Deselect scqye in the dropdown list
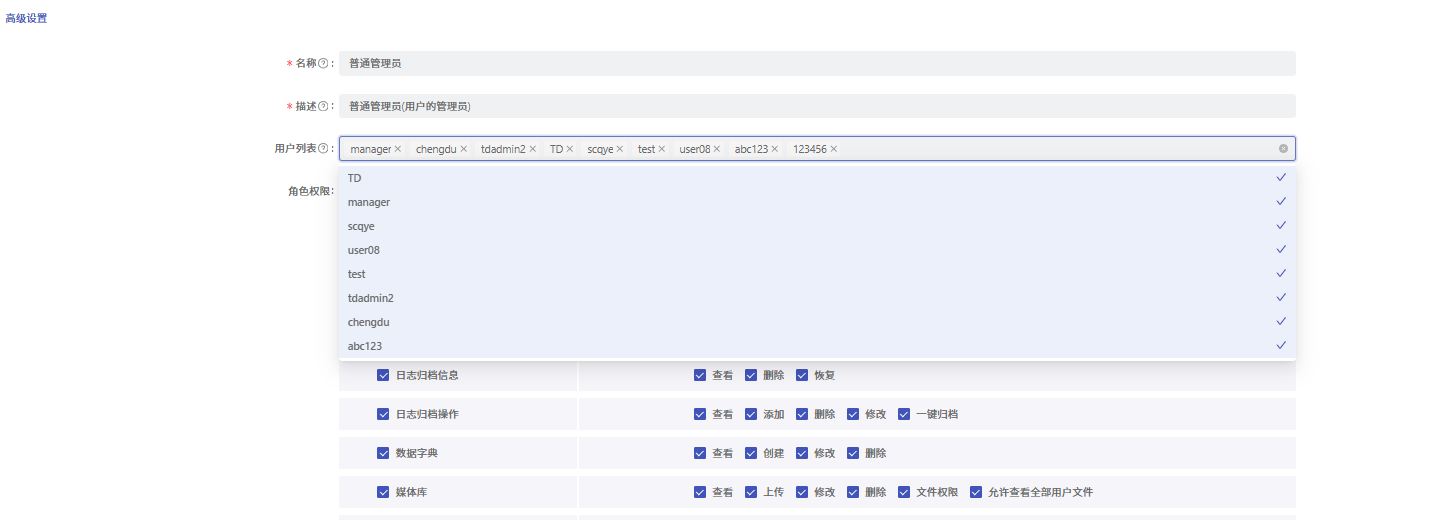This screenshot has height=520, width=1430. (817, 226)
